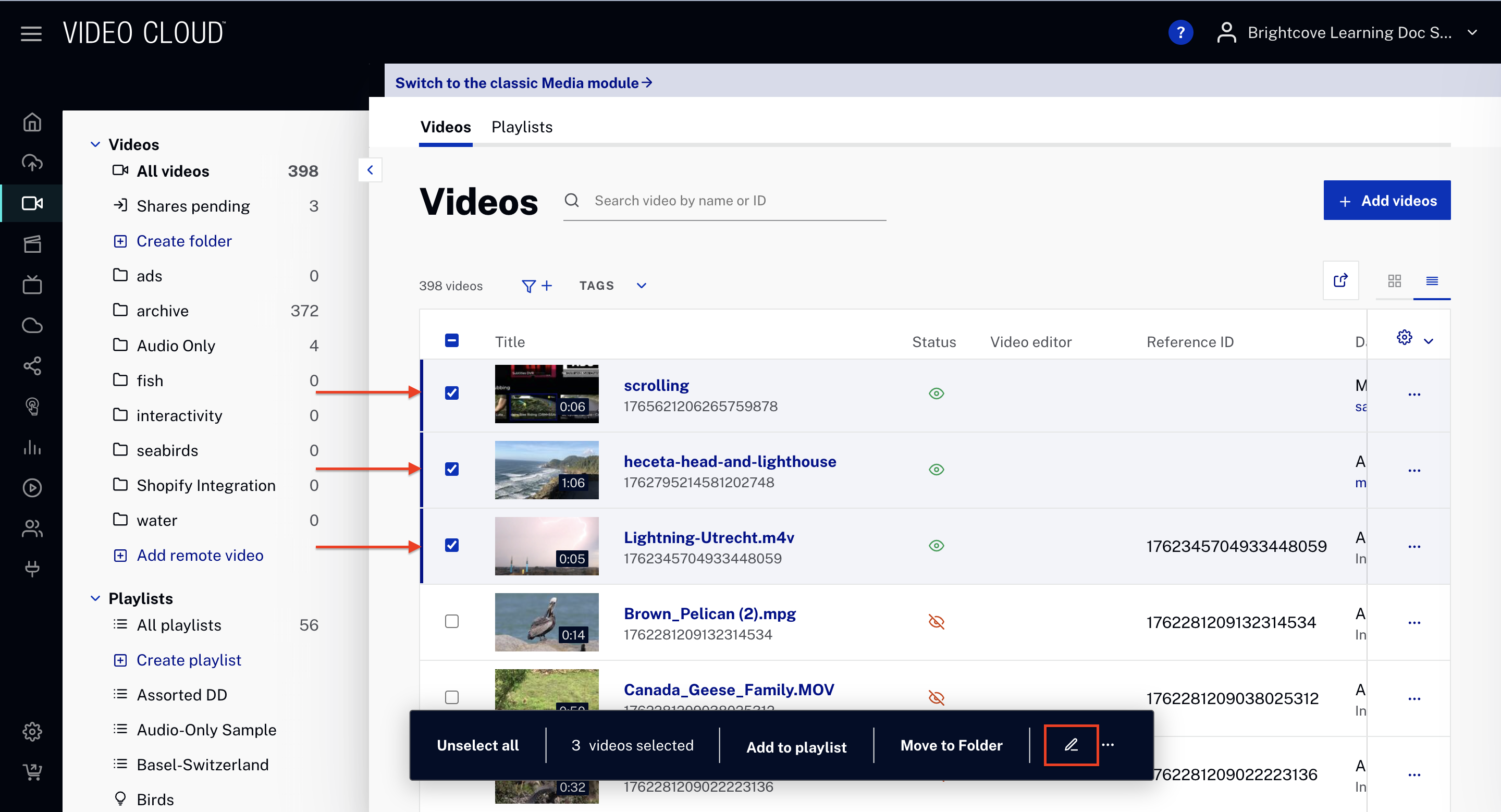Screen dimensions: 1501x812
Task: Click the blue help question mark icon
Action: (x=1180, y=33)
